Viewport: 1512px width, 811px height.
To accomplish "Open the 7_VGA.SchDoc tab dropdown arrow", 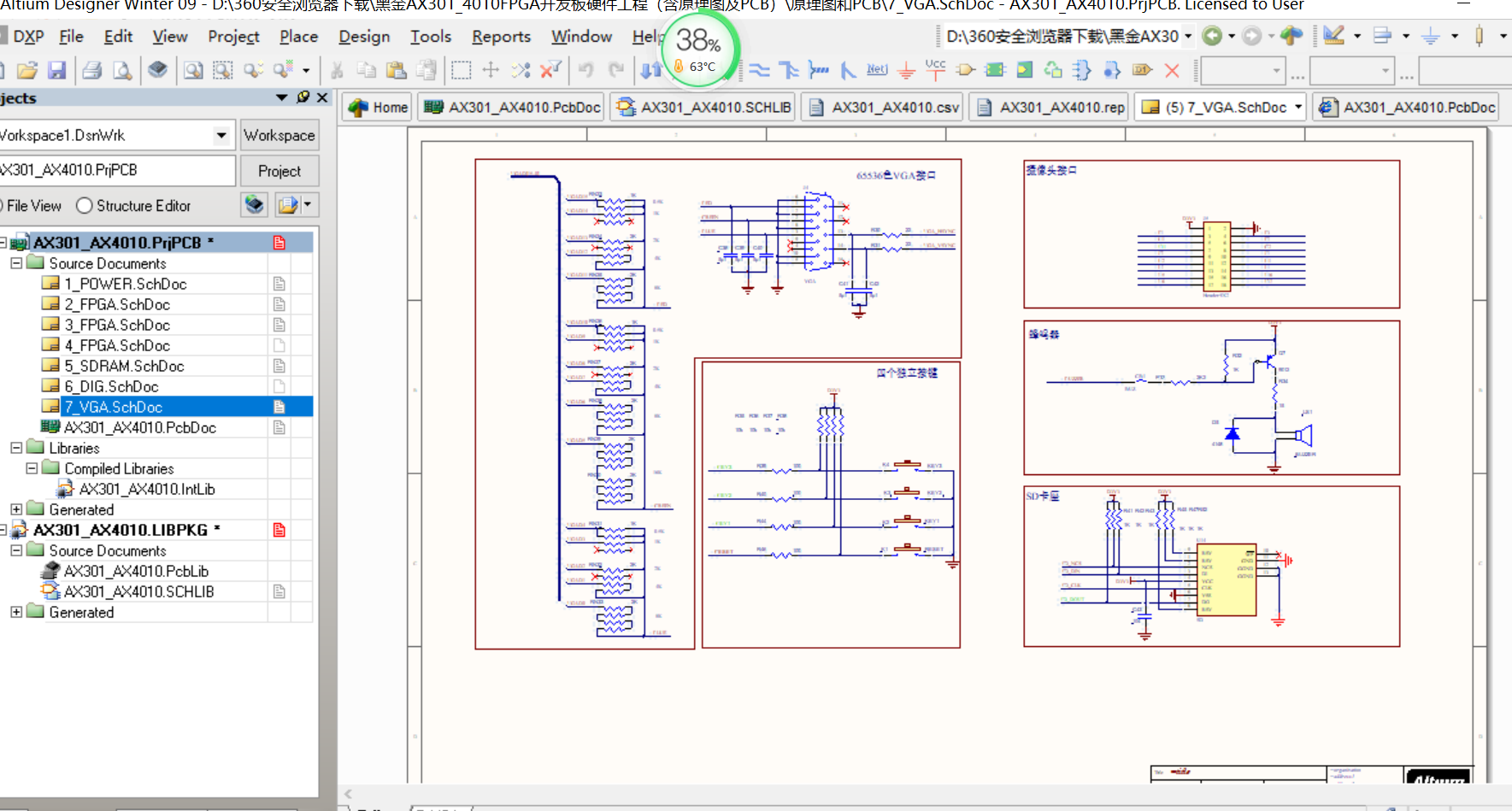I will click(x=1298, y=107).
